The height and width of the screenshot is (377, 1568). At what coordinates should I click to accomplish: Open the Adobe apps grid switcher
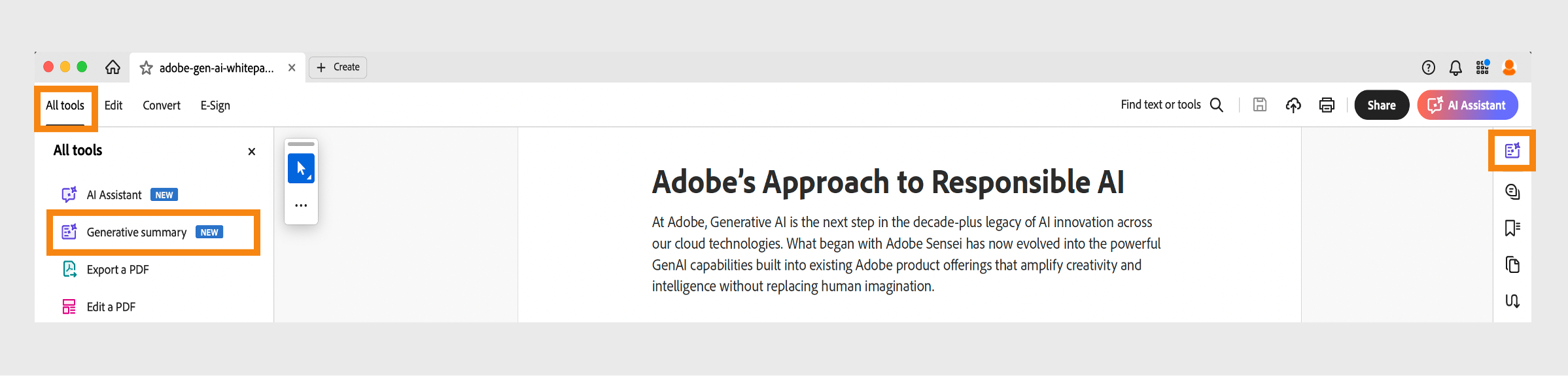tap(1482, 67)
